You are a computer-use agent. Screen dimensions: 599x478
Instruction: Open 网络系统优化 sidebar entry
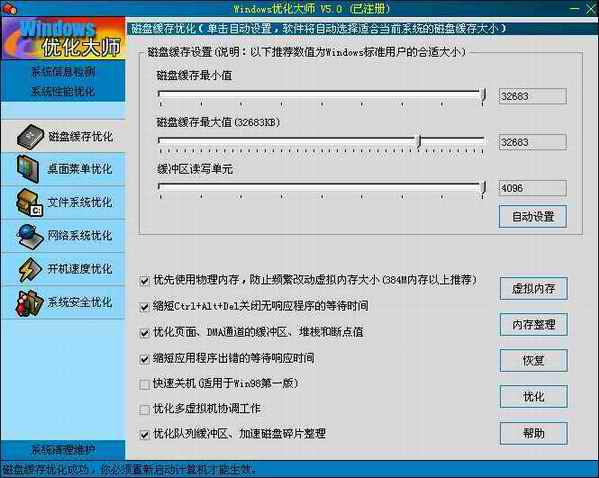point(63,236)
